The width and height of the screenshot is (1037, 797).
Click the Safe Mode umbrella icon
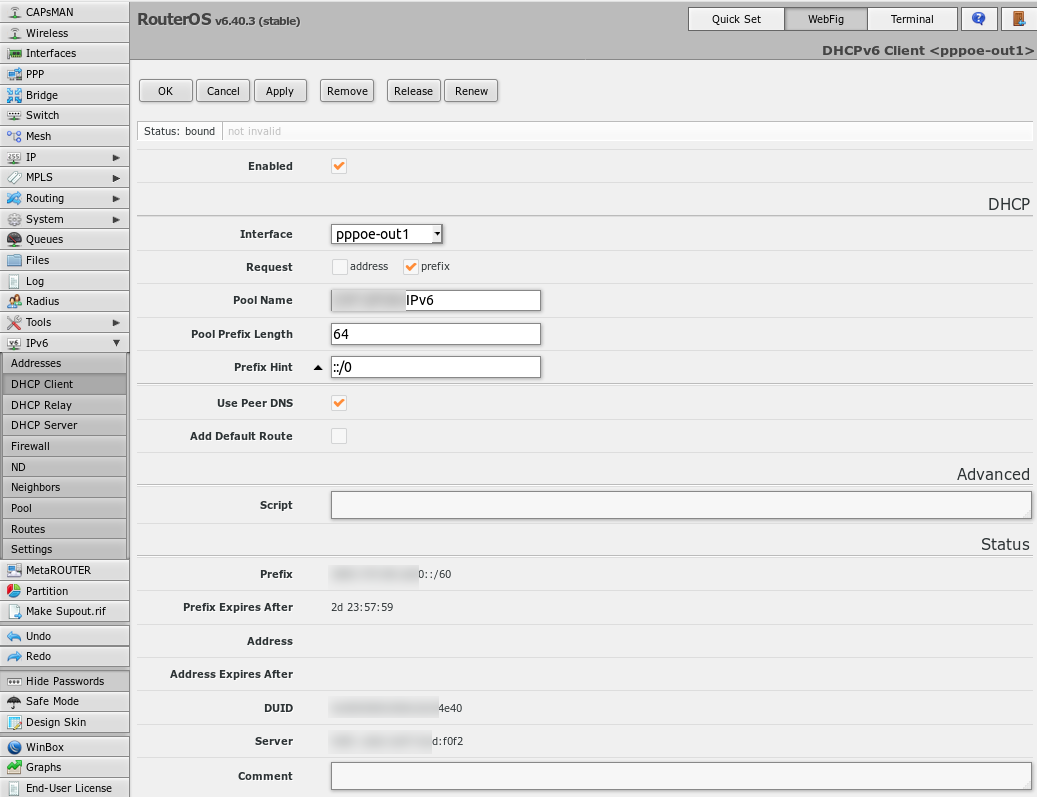14,701
